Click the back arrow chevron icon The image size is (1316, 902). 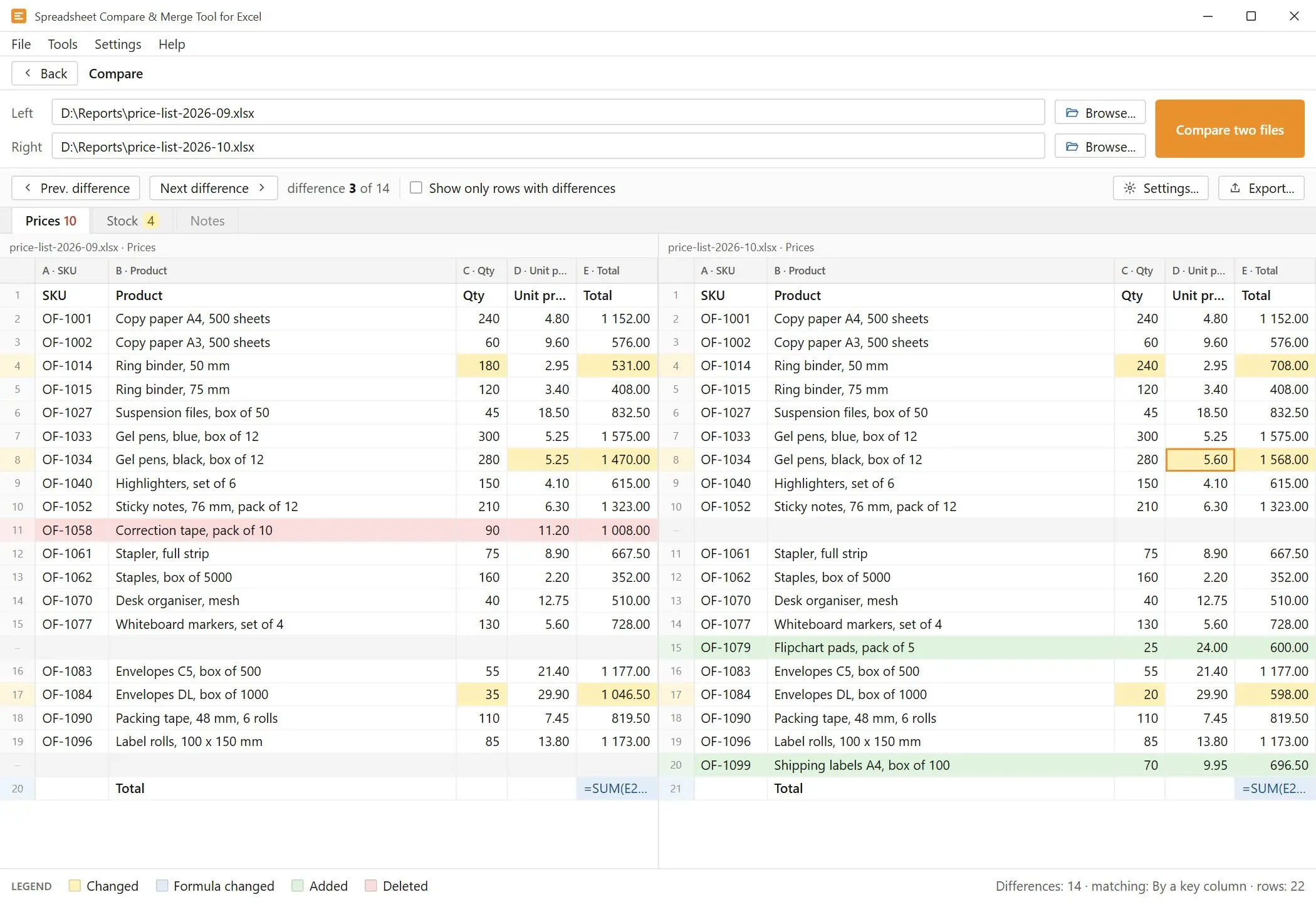(28, 73)
